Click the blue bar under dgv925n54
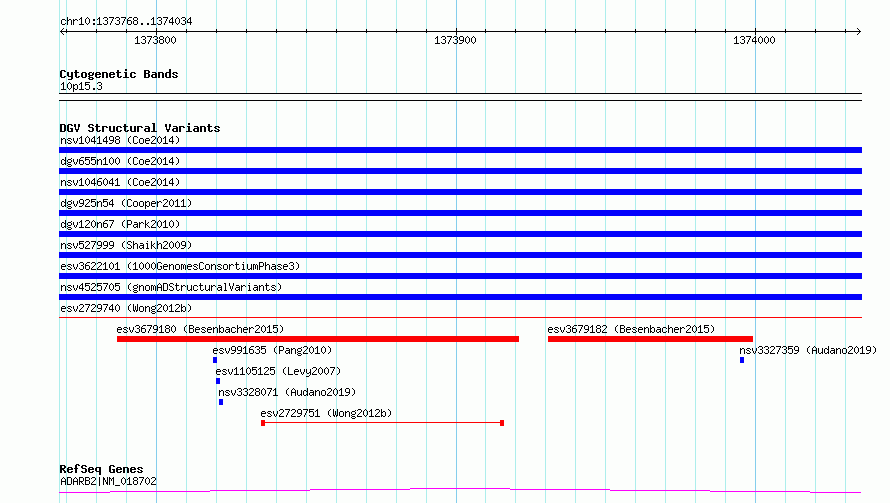The image size is (890, 503). (460, 213)
